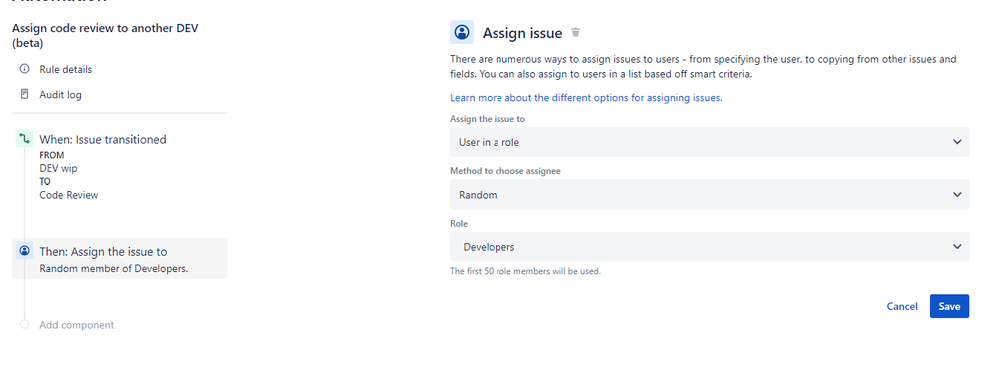Click Add component
Image resolution: width=999 pixels, height=368 pixels.
point(76,325)
